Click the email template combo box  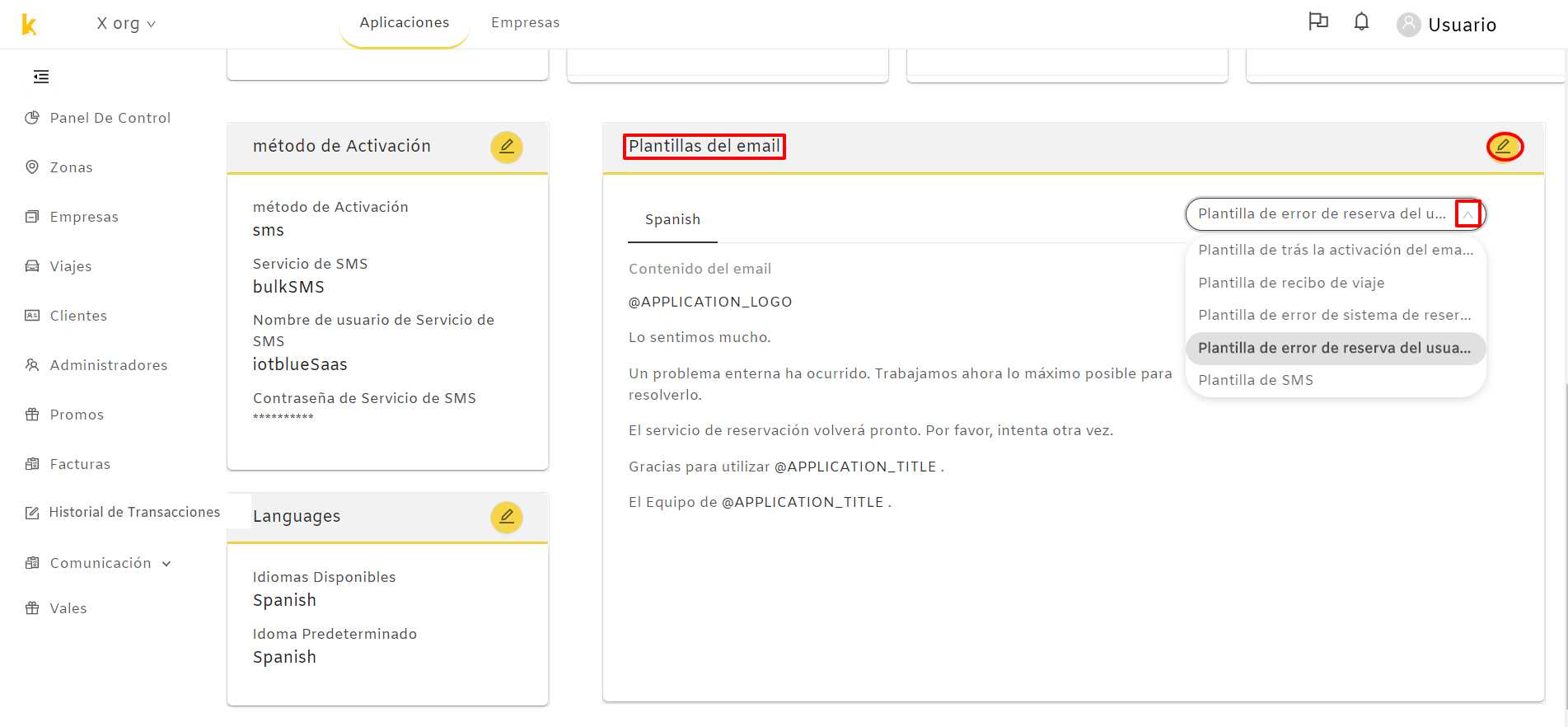tap(1335, 213)
